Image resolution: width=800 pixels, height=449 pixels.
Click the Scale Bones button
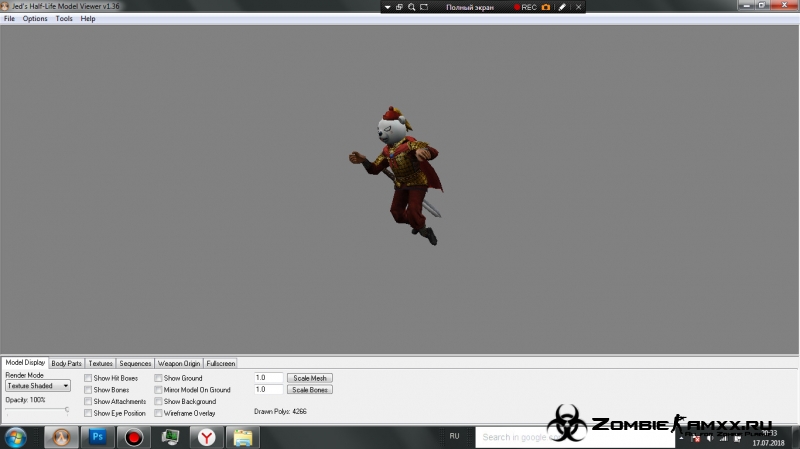pyautogui.click(x=310, y=390)
